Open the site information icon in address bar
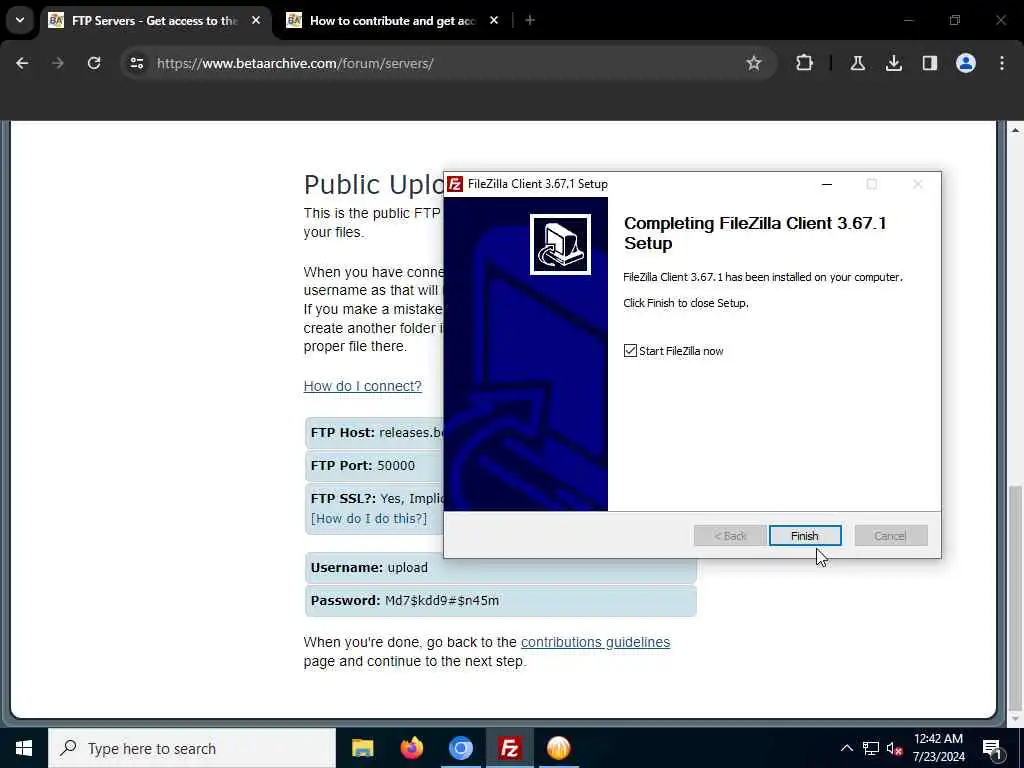Image resolution: width=1024 pixels, height=768 pixels. pos(136,63)
